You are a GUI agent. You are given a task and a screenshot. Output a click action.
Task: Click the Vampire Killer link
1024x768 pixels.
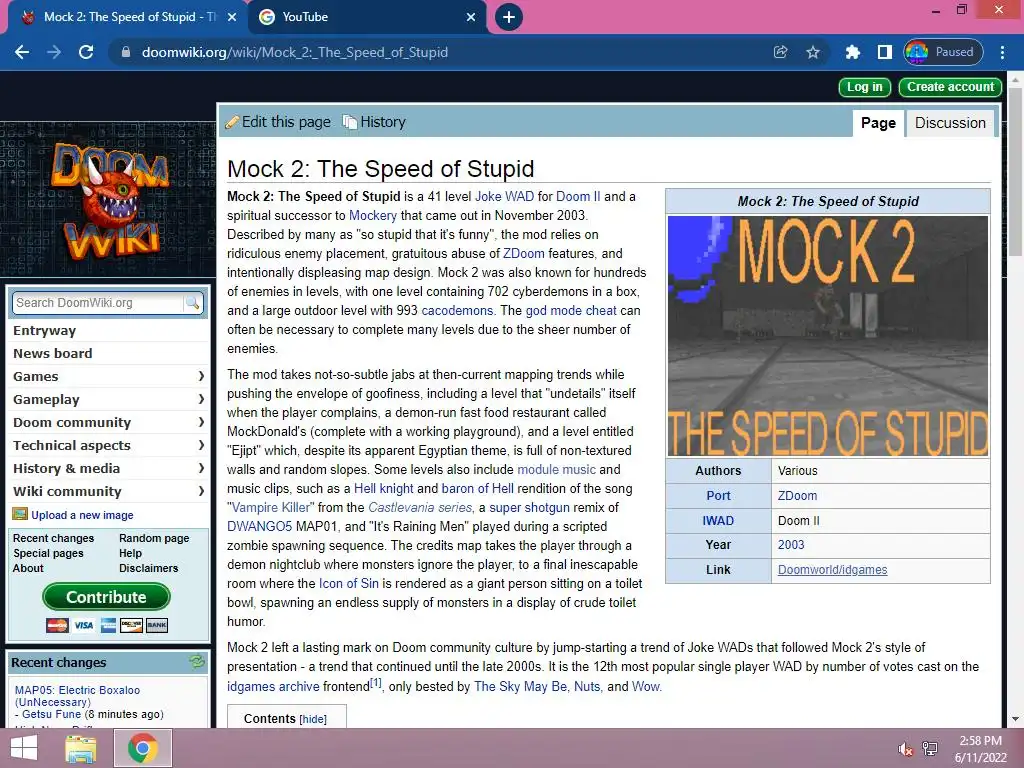pos(273,507)
